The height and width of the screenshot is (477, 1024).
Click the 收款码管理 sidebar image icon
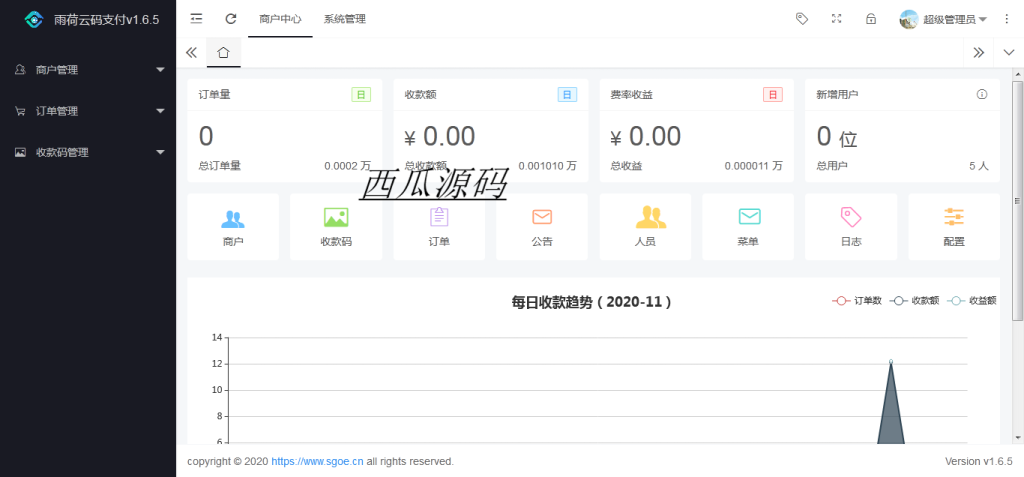tap(20, 152)
